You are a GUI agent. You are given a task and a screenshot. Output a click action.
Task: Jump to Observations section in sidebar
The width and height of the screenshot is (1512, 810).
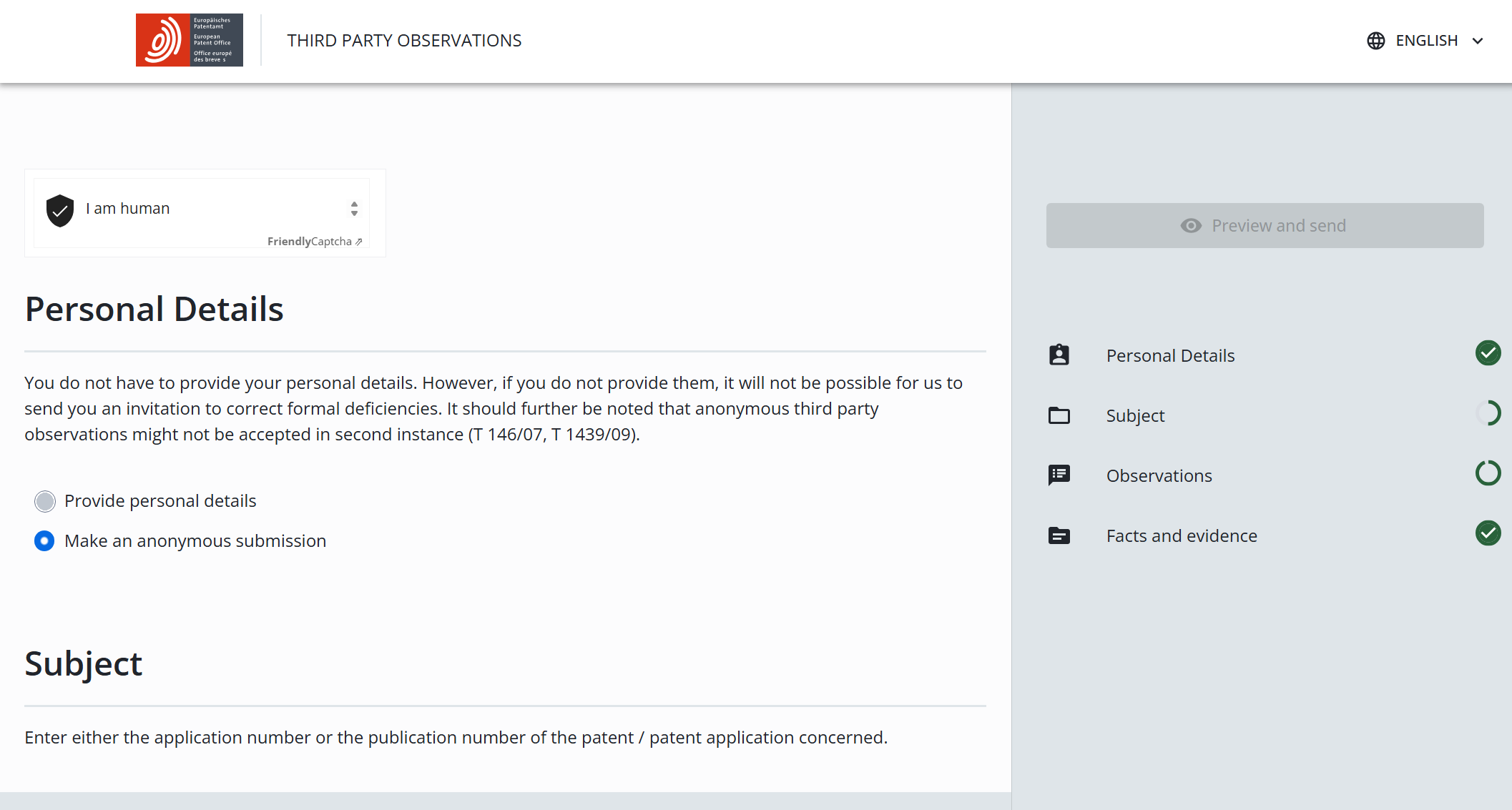coord(1159,475)
